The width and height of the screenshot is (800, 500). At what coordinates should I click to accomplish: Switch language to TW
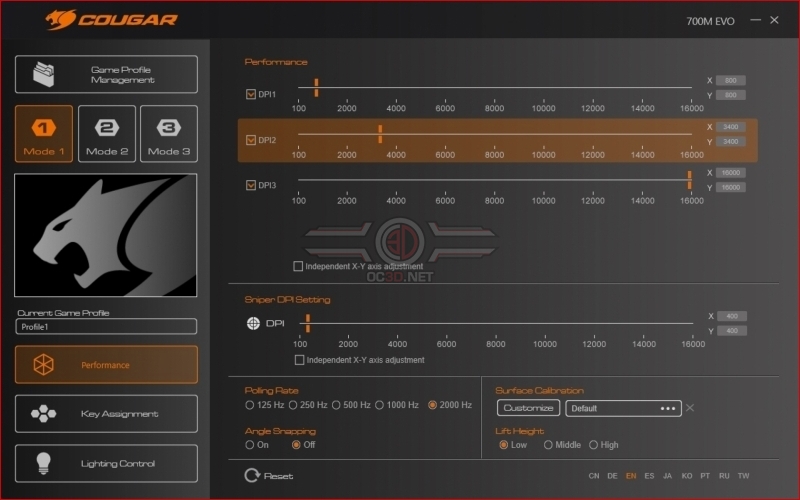tap(743, 476)
